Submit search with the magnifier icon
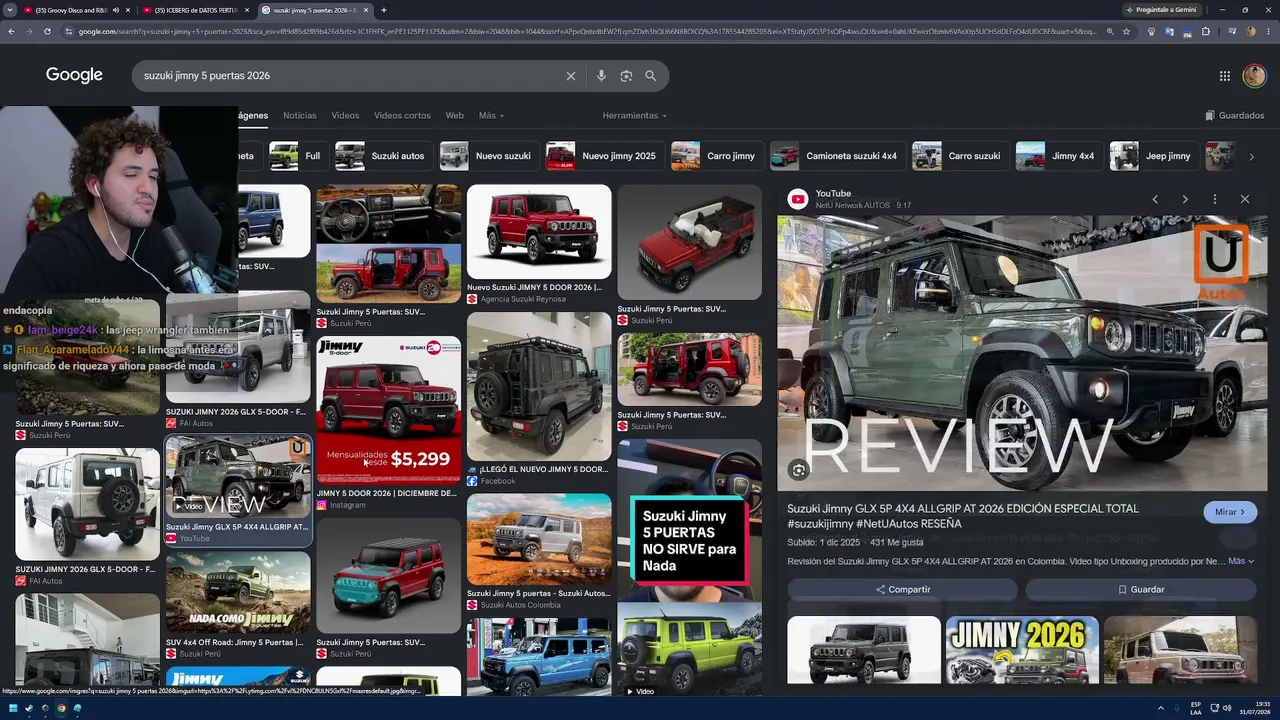This screenshot has height=720, width=1280. tap(651, 76)
